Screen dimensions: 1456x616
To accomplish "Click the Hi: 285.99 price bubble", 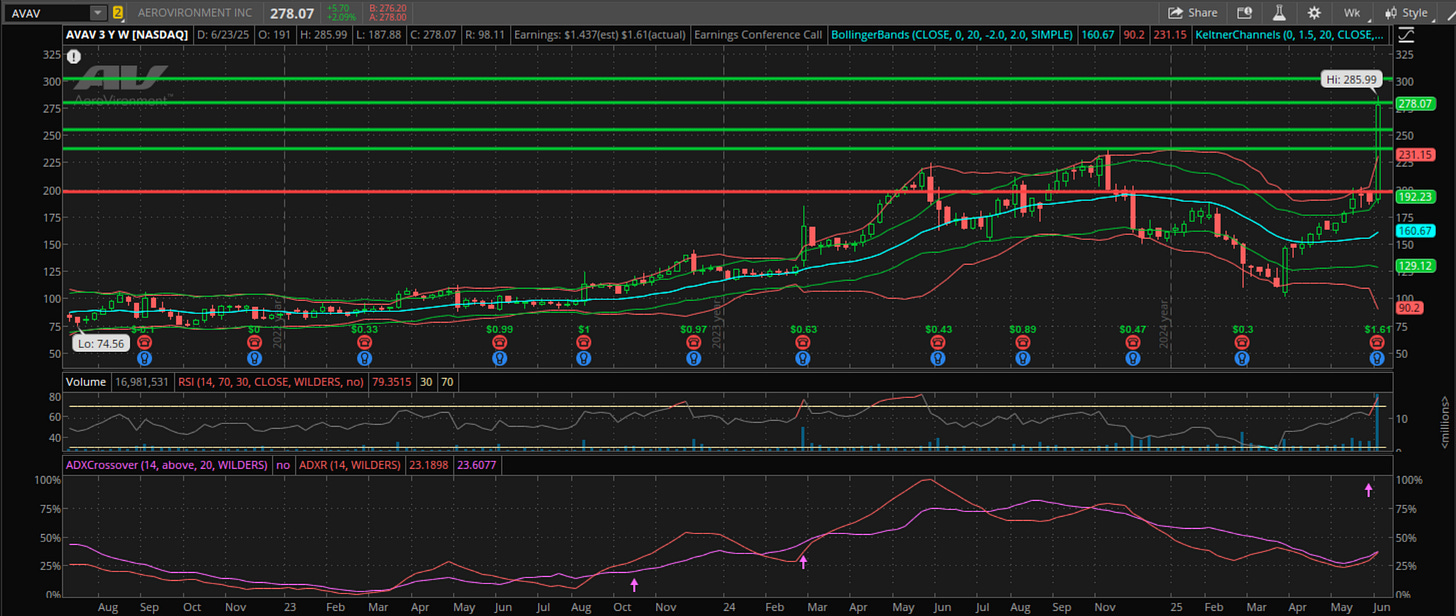I will tap(1350, 80).
